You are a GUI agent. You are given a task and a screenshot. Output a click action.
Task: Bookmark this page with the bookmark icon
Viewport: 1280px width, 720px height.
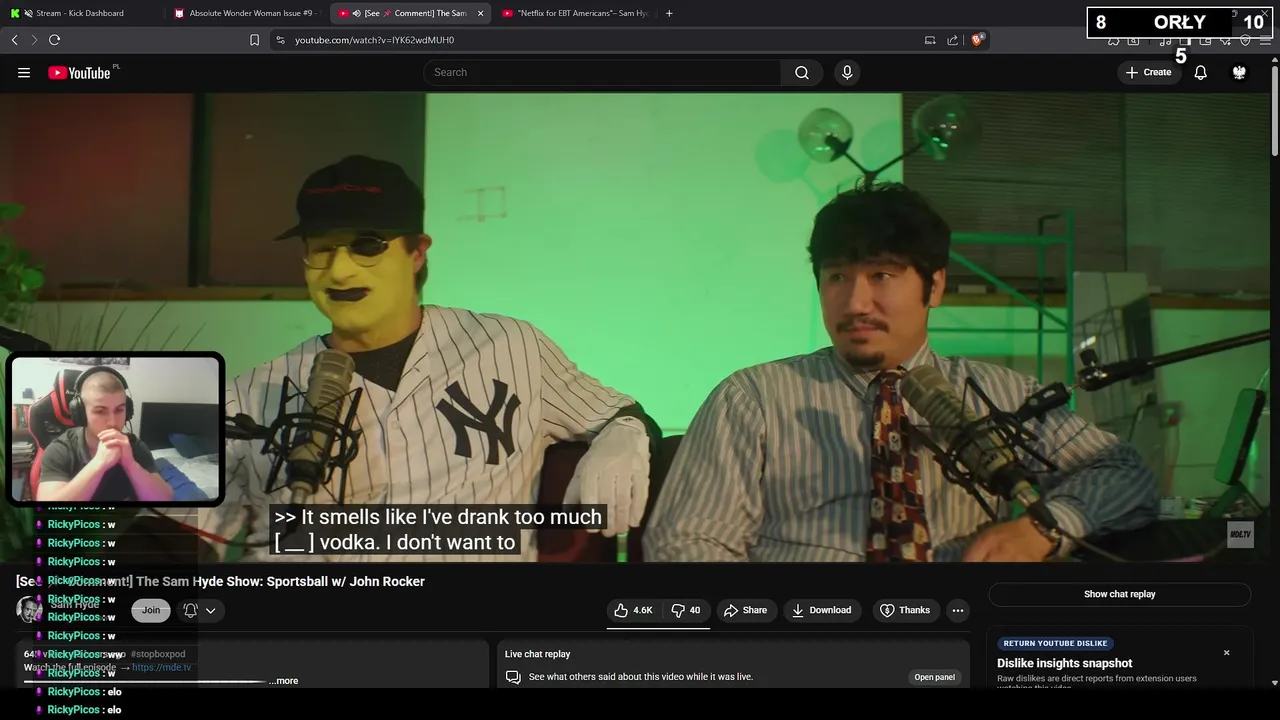point(254,40)
